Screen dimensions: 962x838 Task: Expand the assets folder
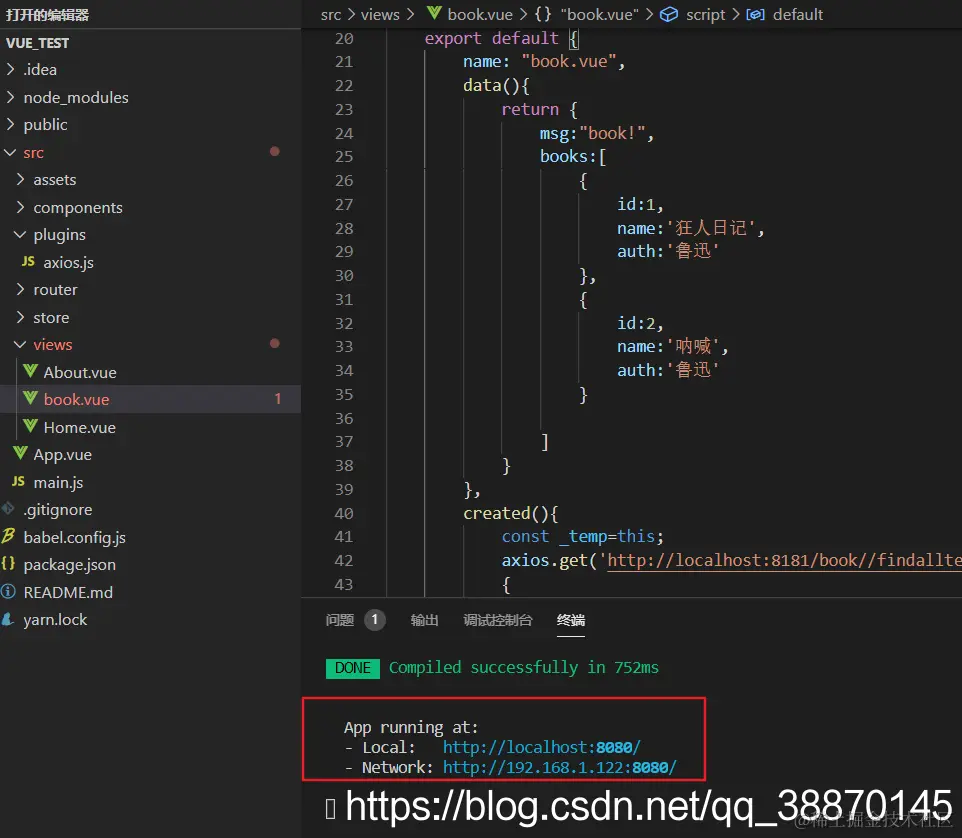point(20,179)
